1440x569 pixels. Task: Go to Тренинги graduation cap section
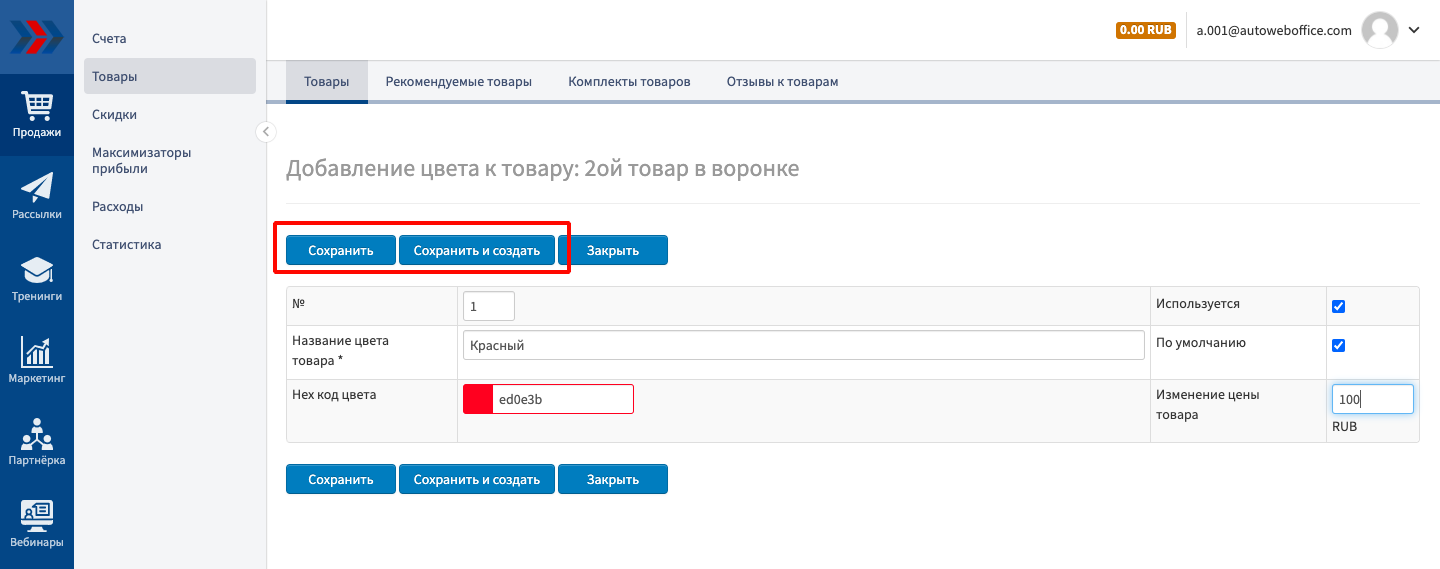pos(37,279)
